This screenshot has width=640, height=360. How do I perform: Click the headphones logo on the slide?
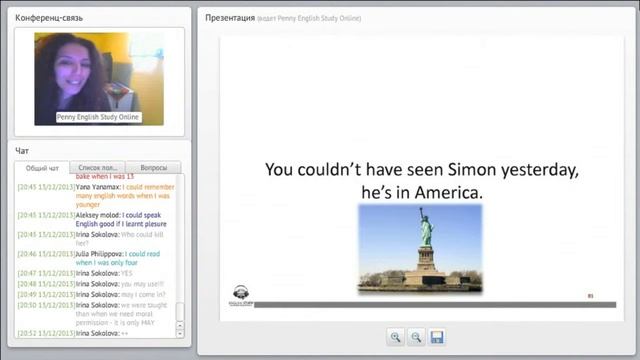click(x=241, y=296)
